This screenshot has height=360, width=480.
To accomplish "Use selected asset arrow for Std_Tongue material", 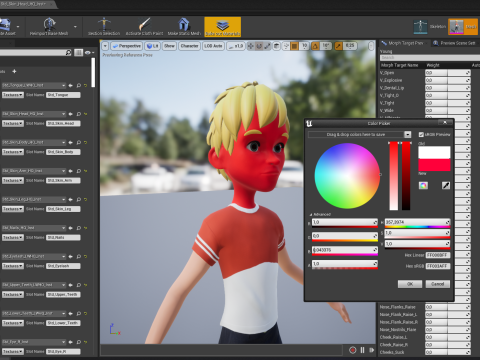I will pyautogui.click(x=71, y=85).
